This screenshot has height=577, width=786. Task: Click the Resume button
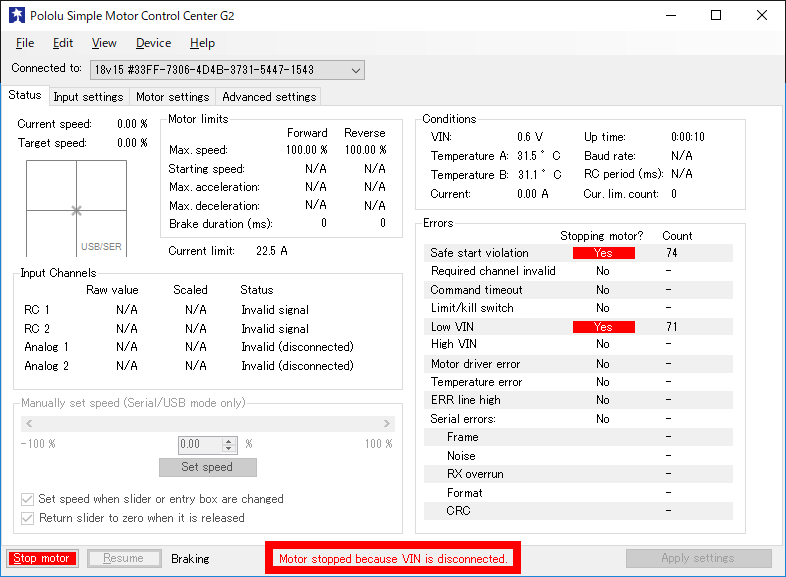tap(124, 558)
